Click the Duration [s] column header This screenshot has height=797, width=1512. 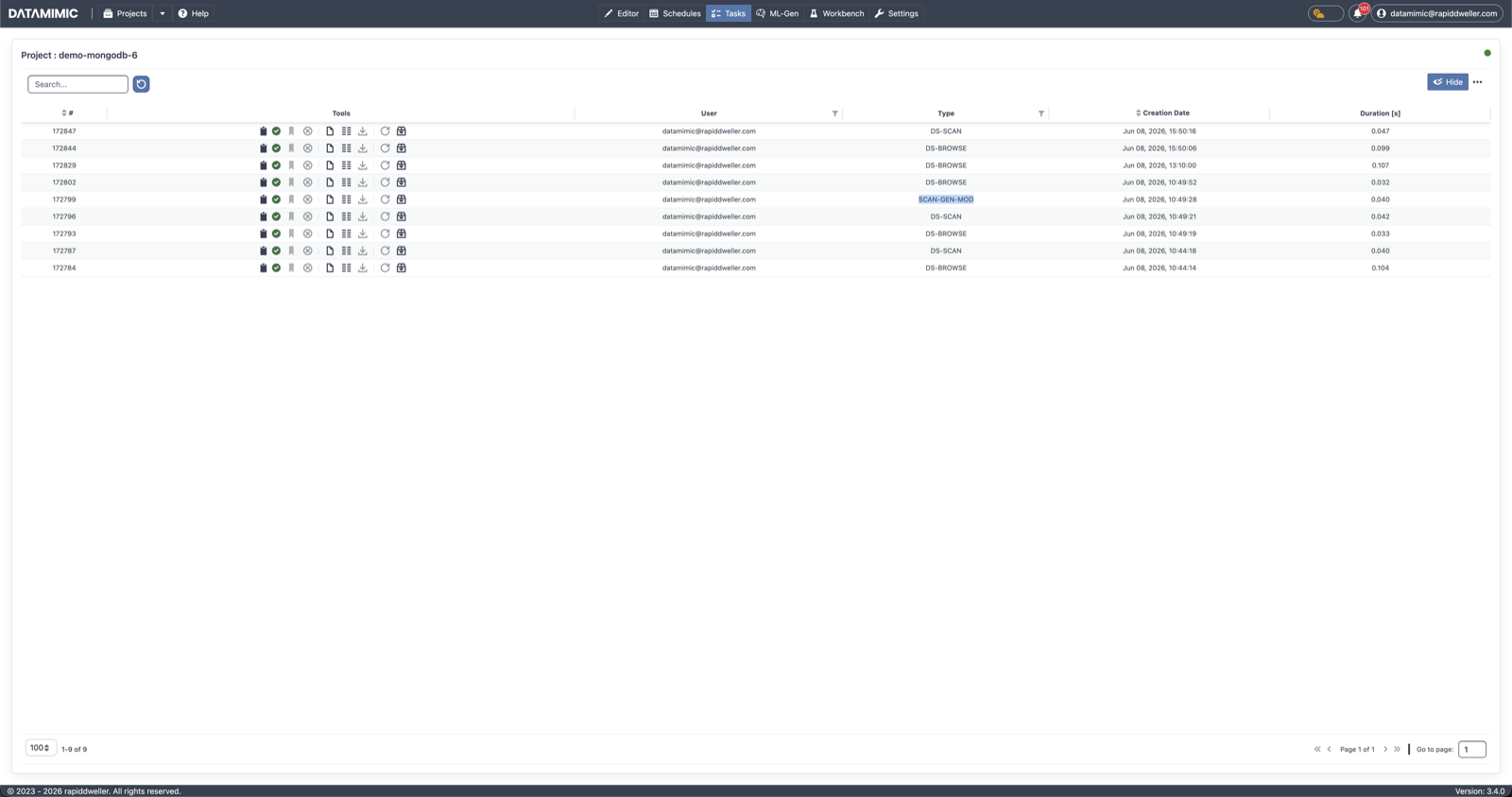(x=1380, y=113)
